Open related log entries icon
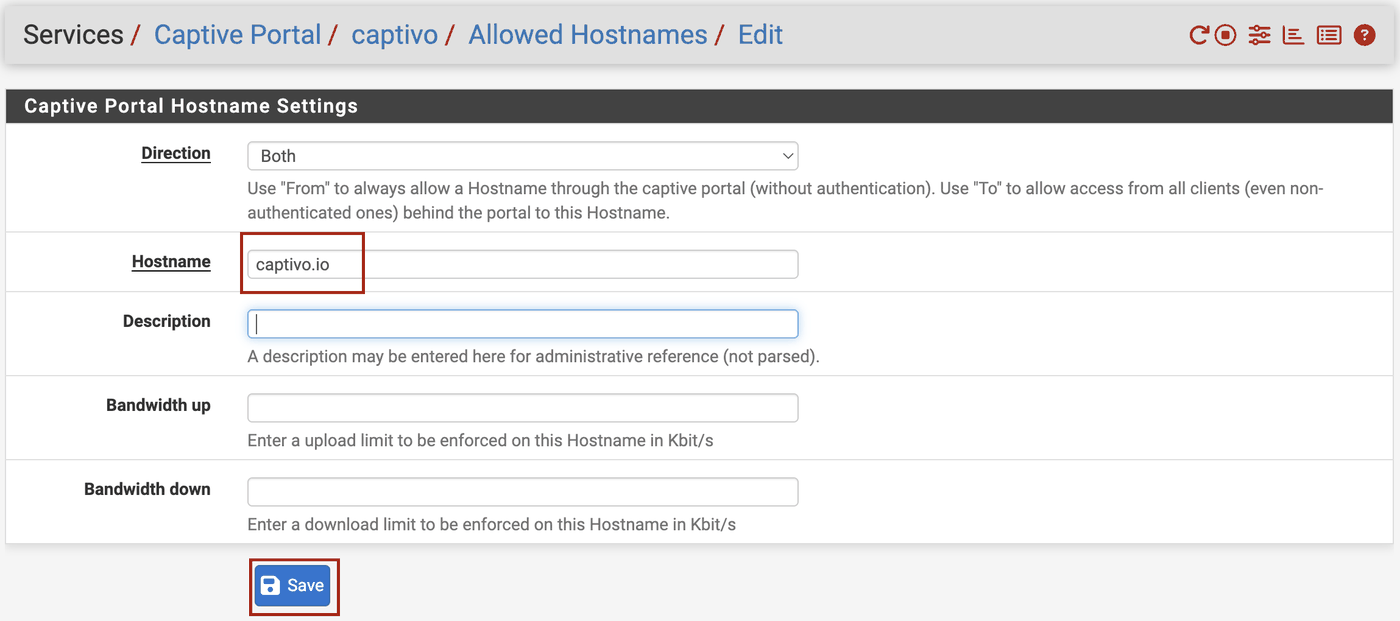This screenshot has width=1400, height=621. (1329, 35)
